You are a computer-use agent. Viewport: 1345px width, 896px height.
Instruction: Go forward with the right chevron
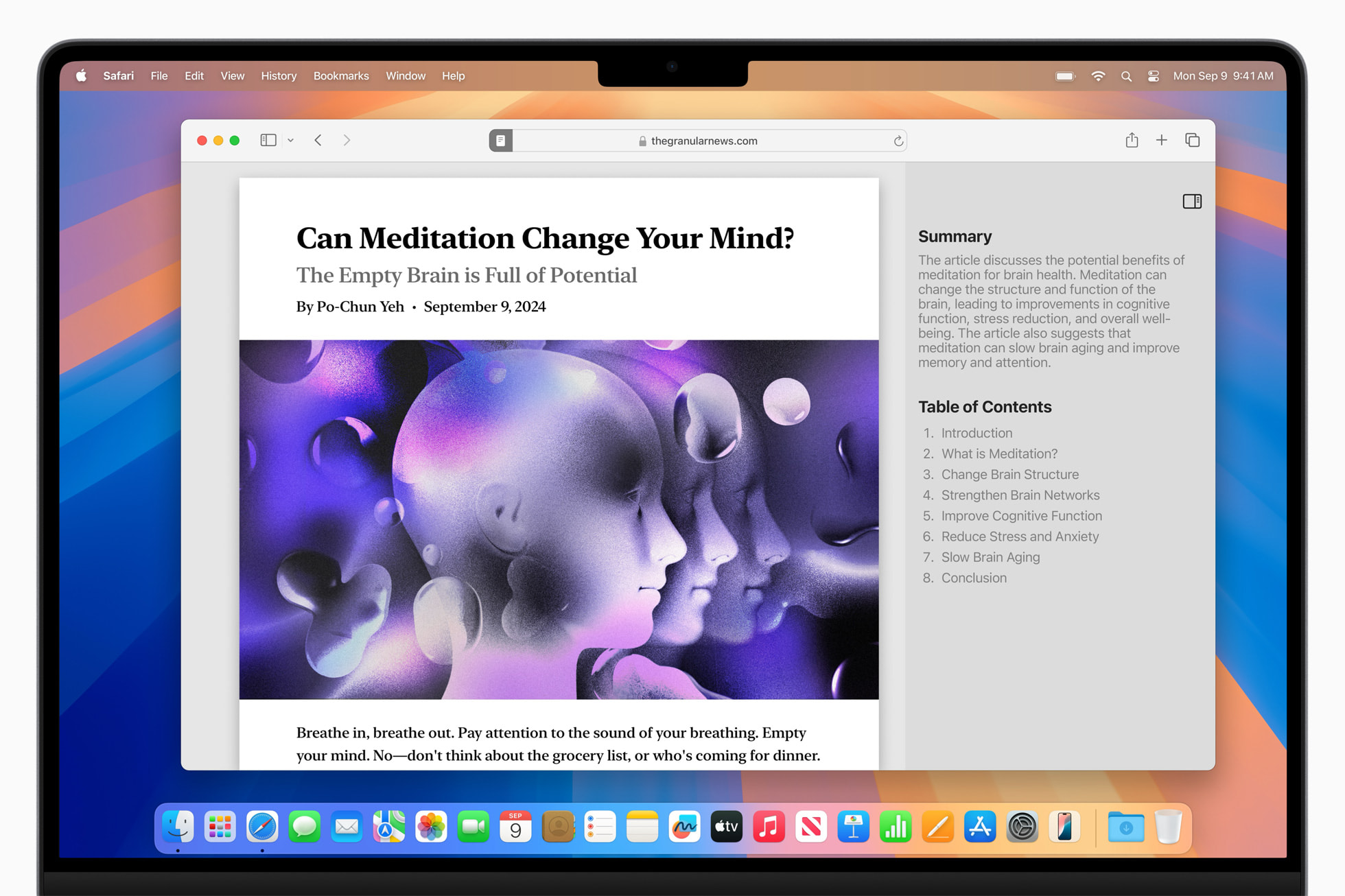click(x=347, y=140)
